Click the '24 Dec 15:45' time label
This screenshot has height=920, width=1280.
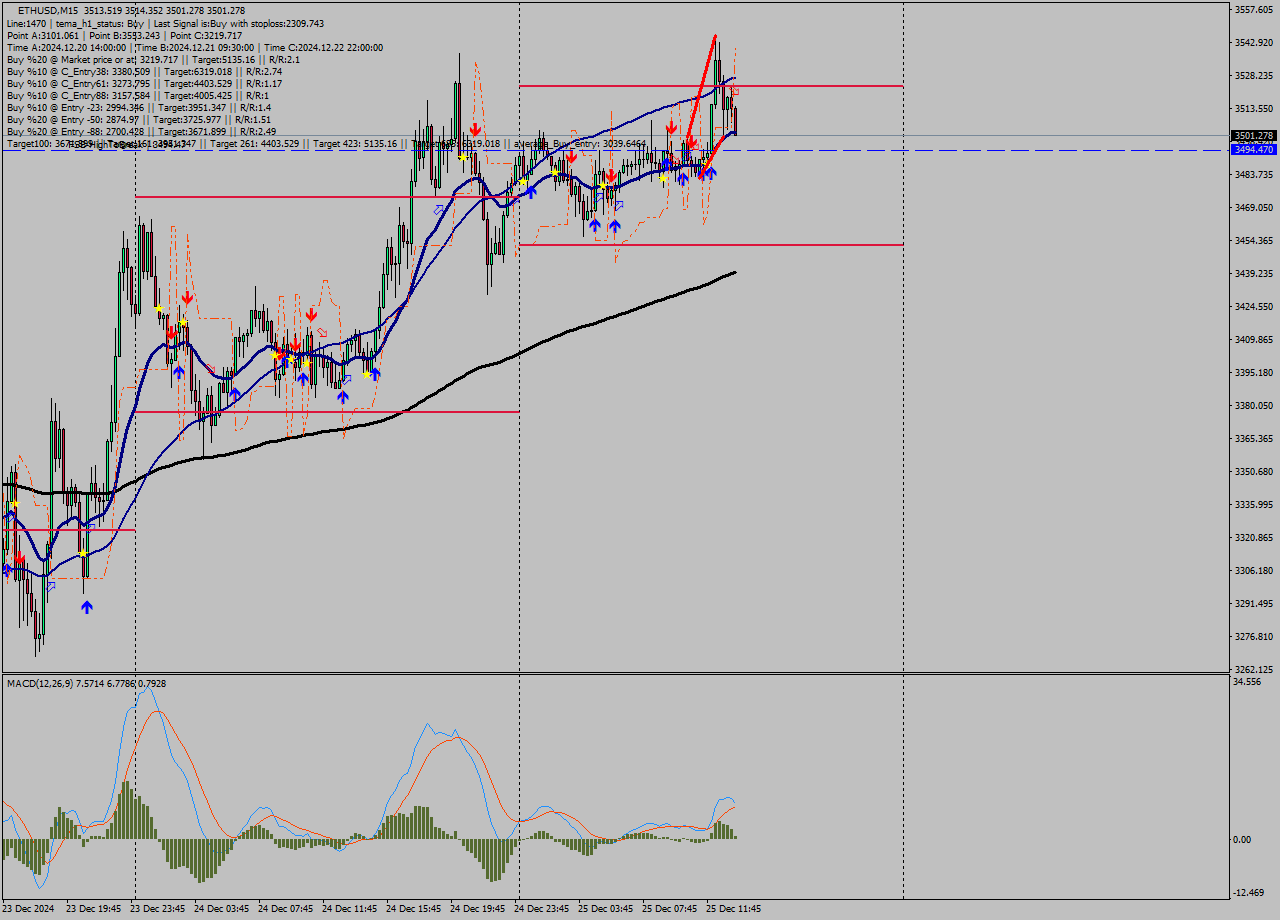413,909
